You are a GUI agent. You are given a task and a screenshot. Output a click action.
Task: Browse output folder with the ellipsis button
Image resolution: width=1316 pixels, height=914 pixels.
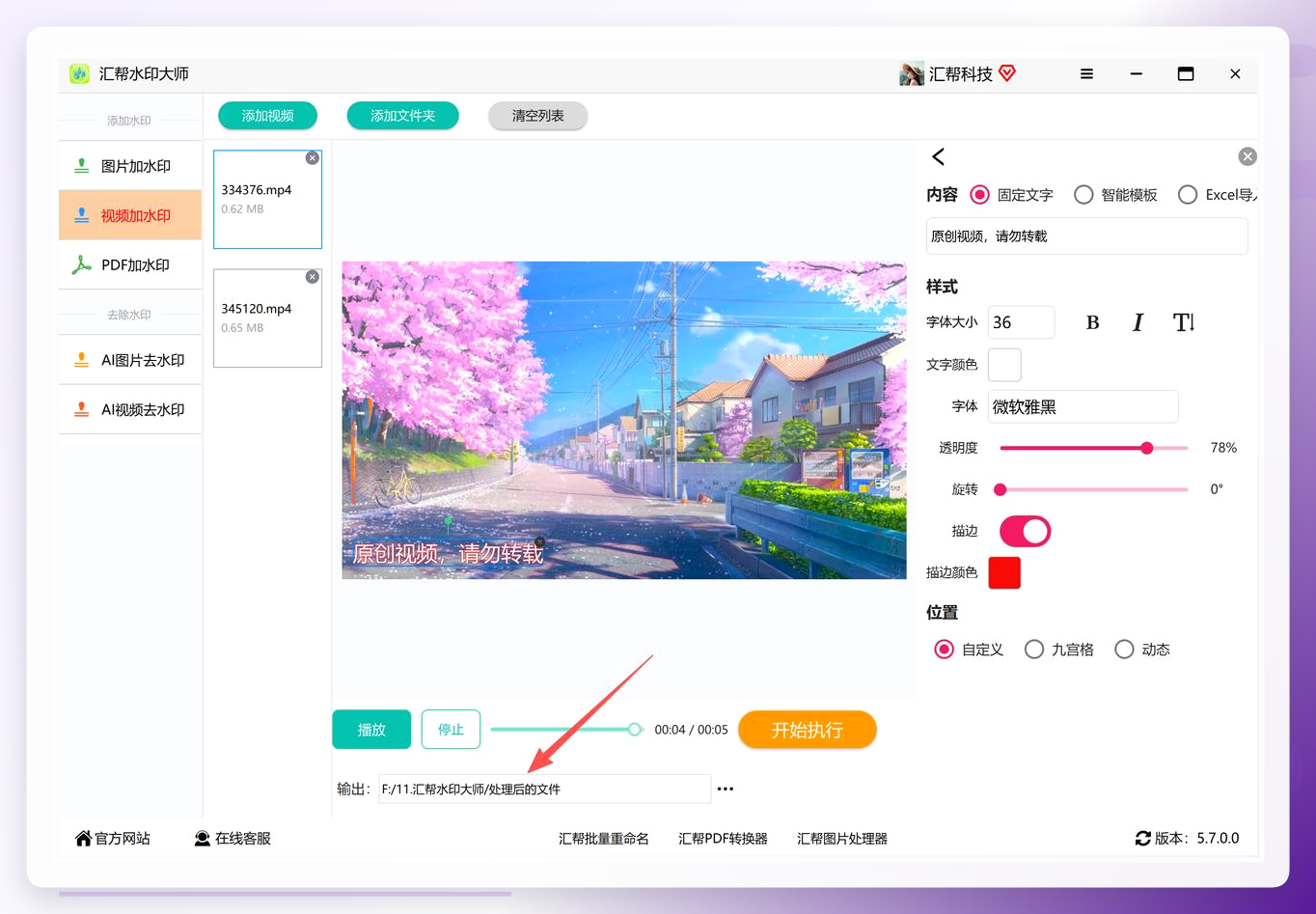tap(726, 789)
